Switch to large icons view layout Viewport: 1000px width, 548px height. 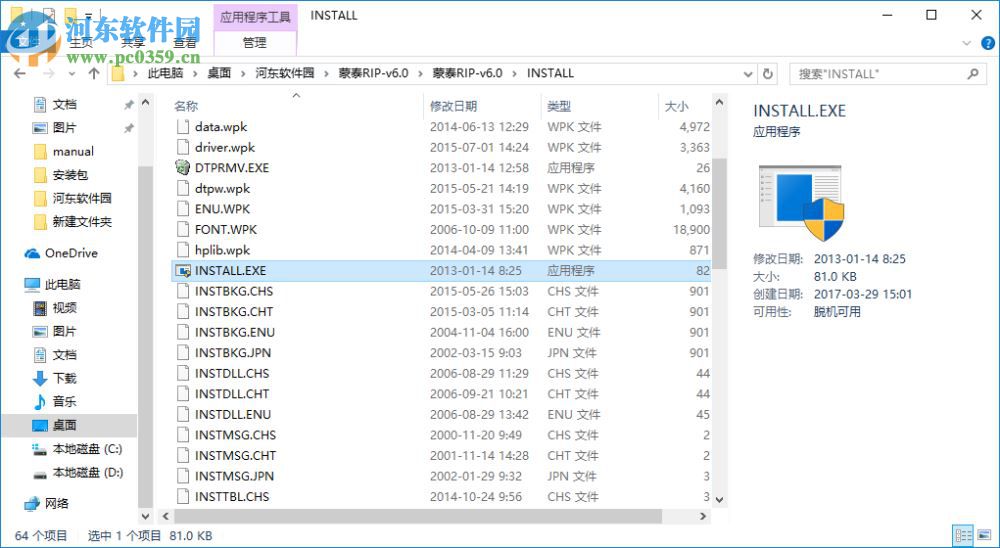pos(984,535)
